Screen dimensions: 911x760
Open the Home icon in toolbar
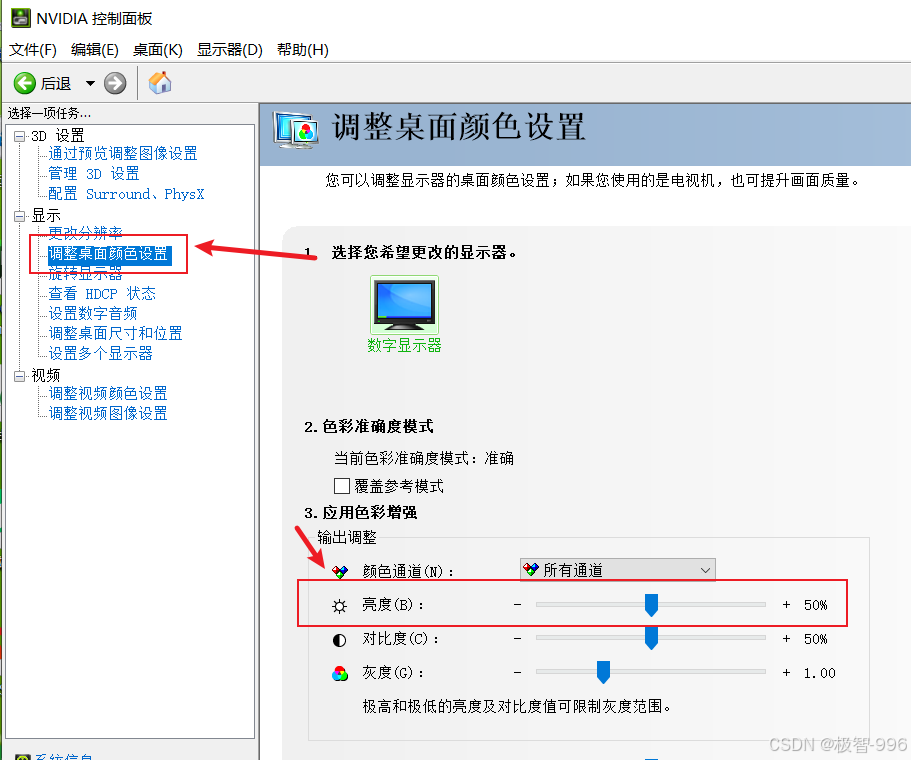coord(160,83)
